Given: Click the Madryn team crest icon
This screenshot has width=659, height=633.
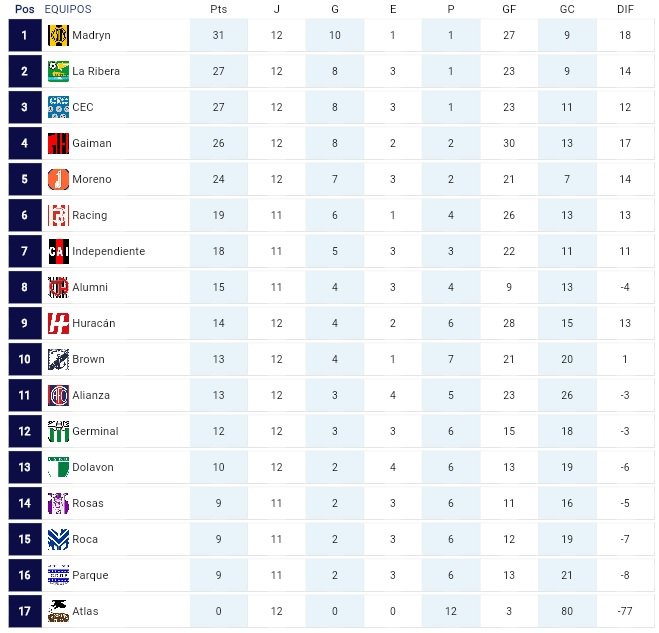Looking at the screenshot, I should point(58,35).
